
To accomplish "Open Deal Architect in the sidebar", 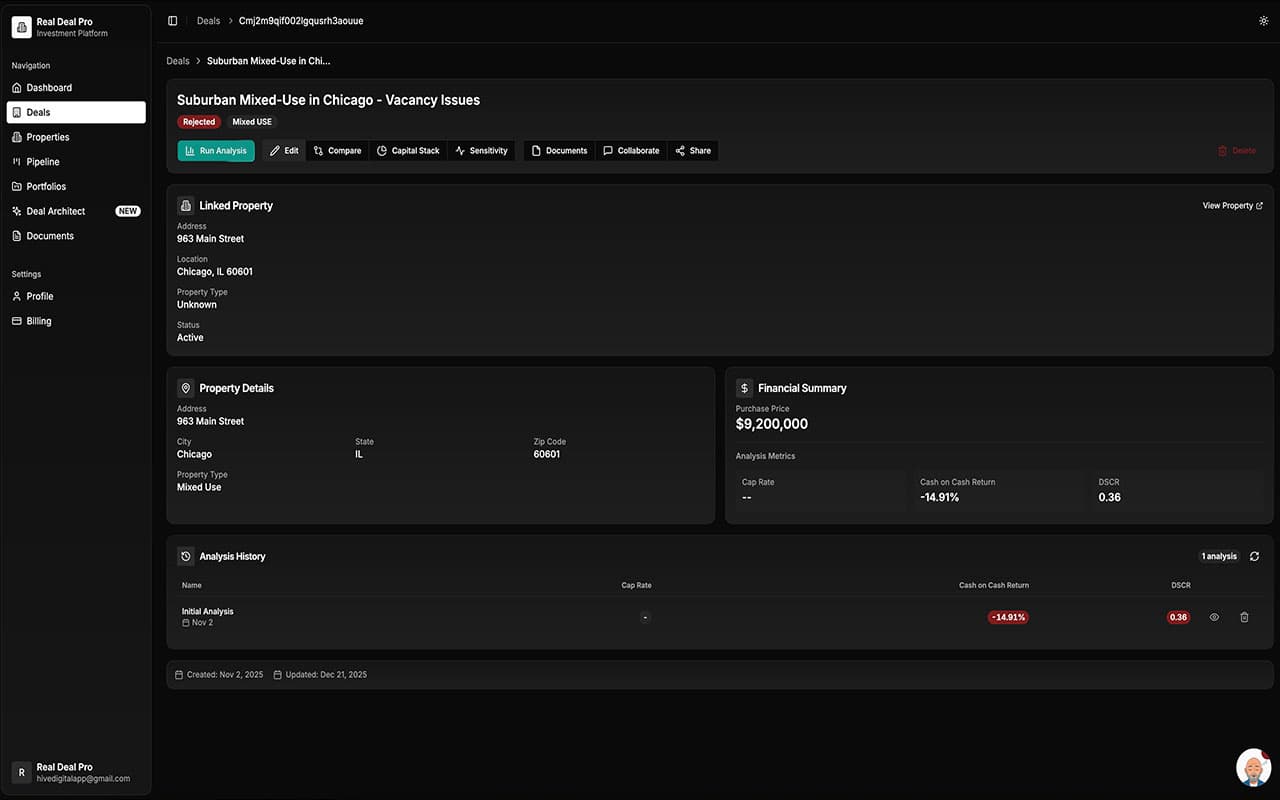I will pyautogui.click(x=56, y=211).
